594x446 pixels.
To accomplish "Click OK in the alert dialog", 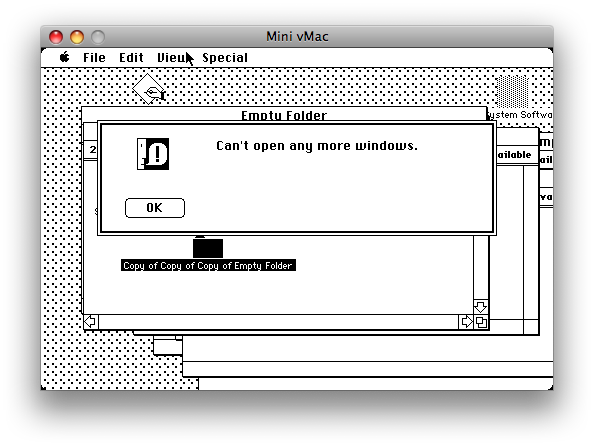I will pos(155,208).
